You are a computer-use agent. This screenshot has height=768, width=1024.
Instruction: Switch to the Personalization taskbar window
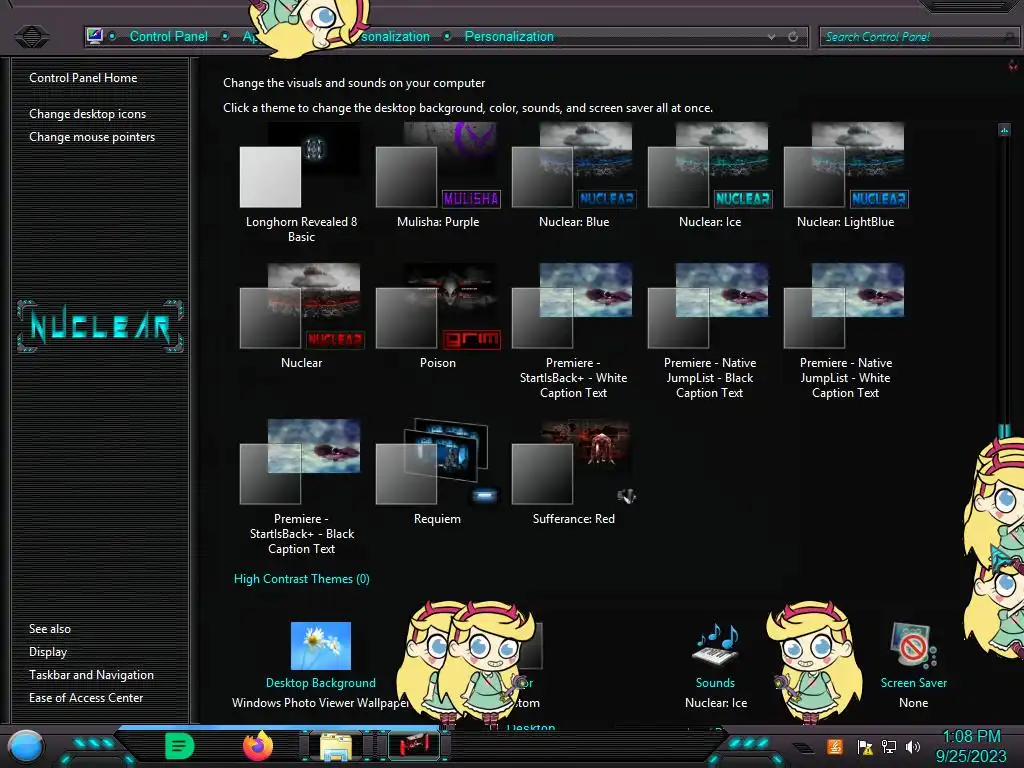pos(414,745)
